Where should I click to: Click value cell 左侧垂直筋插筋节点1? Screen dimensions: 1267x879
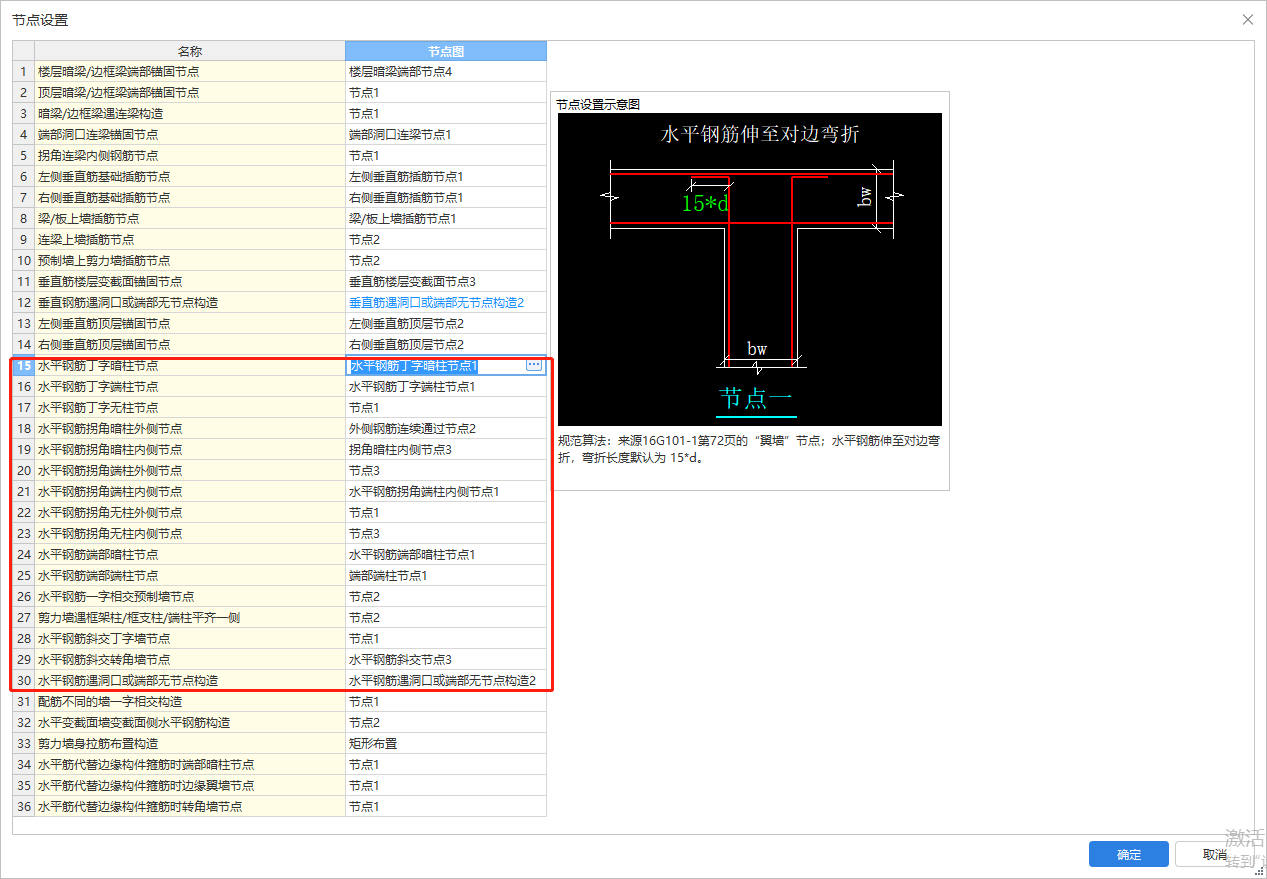(446, 177)
